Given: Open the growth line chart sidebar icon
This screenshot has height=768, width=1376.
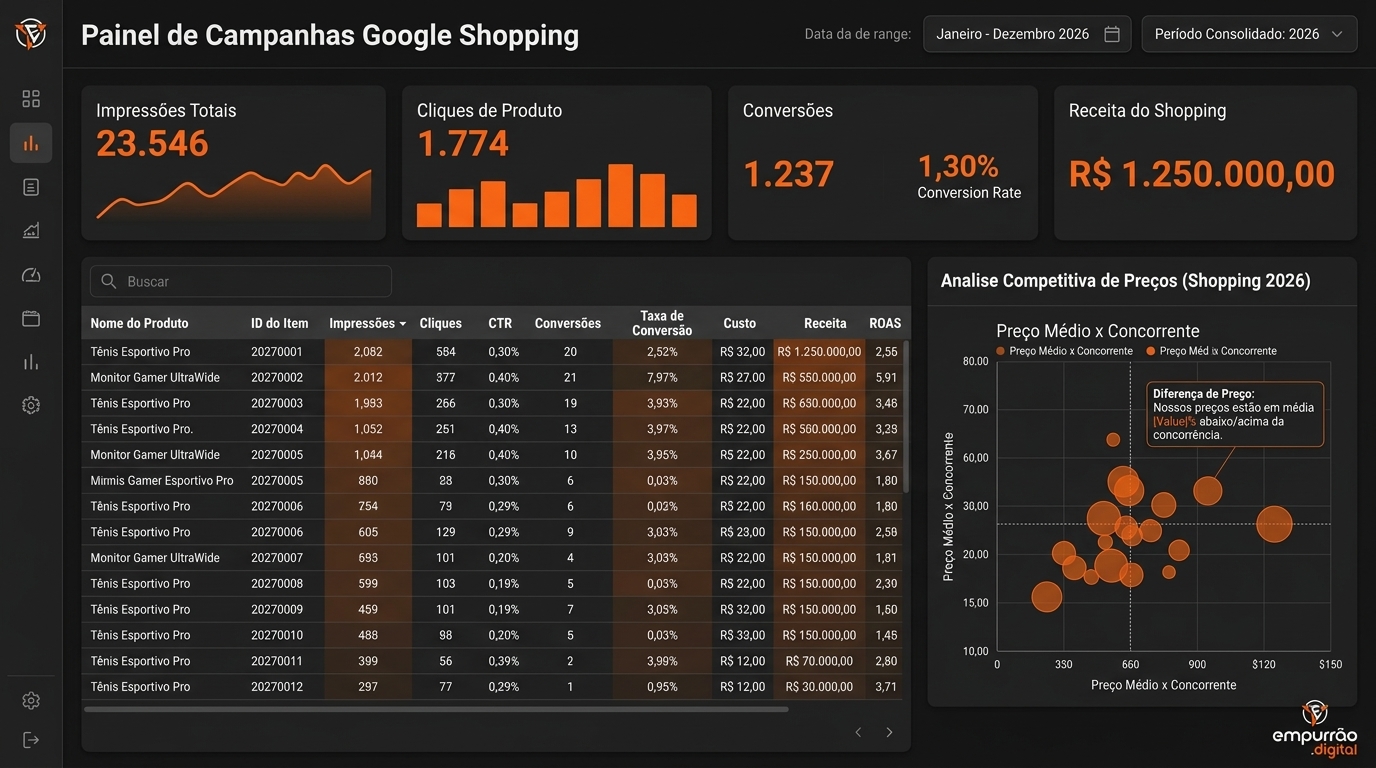Looking at the screenshot, I should click(x=31, y=231).
